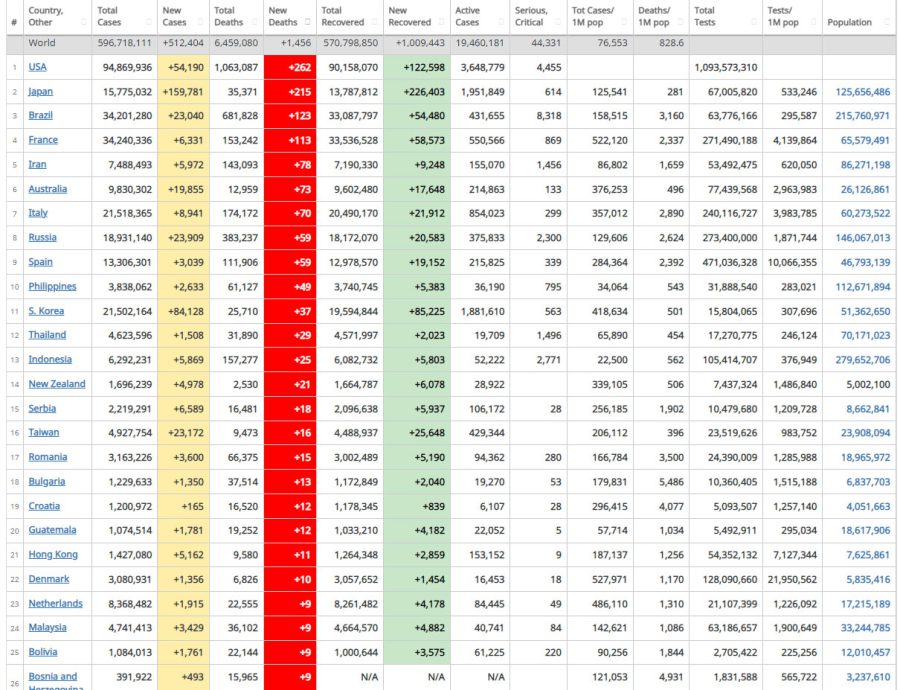Open the New Zealand country link

(57, 384)
